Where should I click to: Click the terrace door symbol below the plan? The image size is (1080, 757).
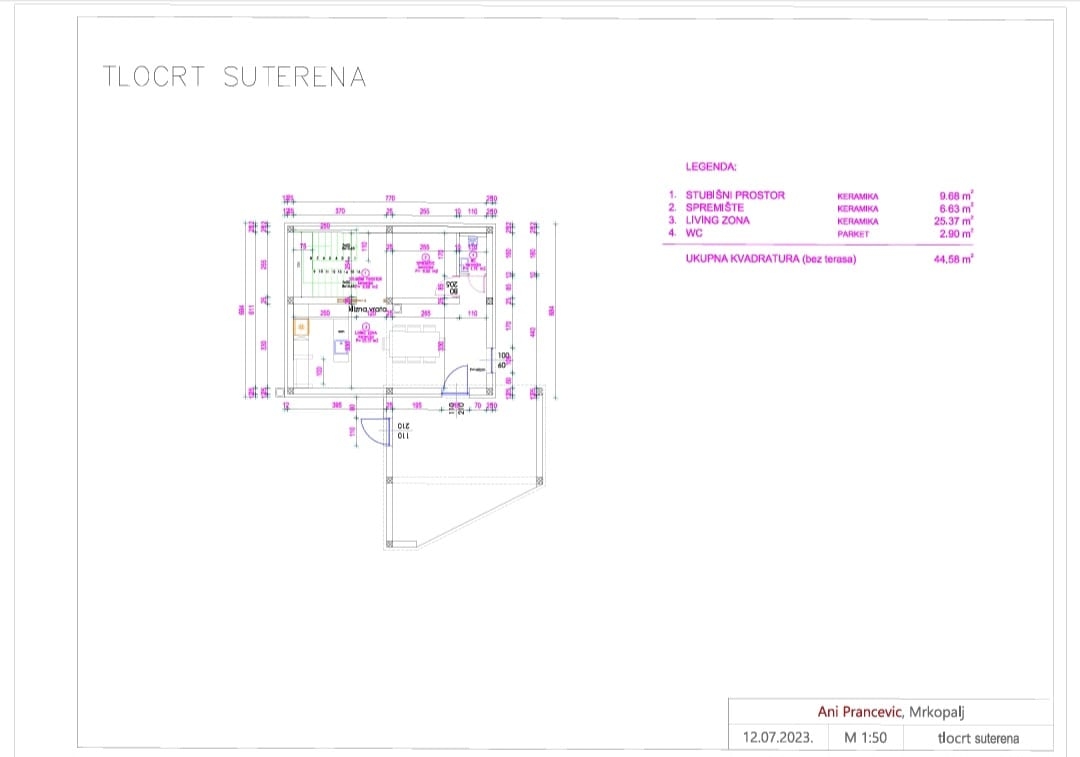373,430
